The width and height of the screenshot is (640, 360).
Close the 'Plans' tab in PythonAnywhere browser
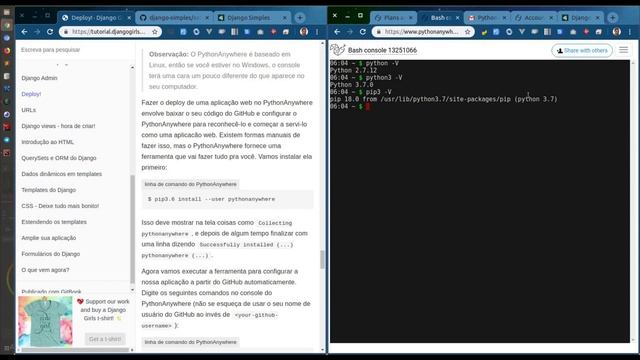tap(411, 18)
